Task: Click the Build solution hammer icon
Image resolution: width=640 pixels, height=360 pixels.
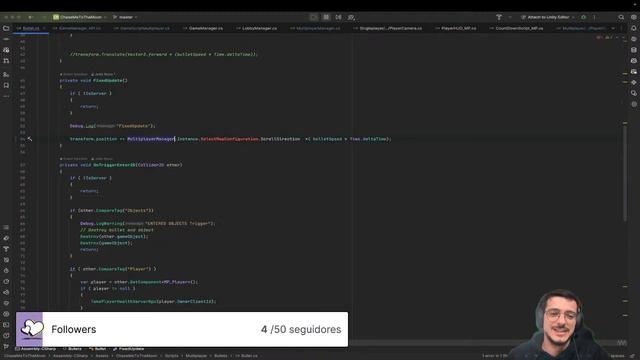Action: click(x=499, y=17)
